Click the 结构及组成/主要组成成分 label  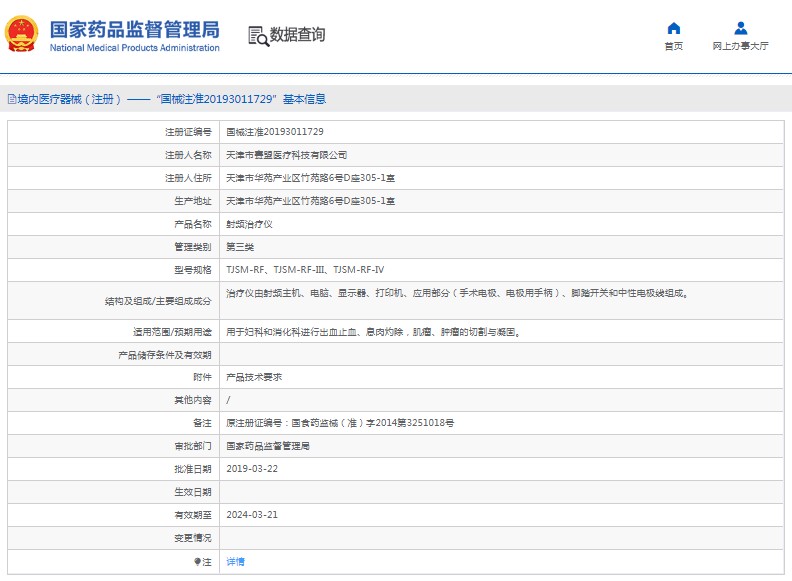point(158,301)
